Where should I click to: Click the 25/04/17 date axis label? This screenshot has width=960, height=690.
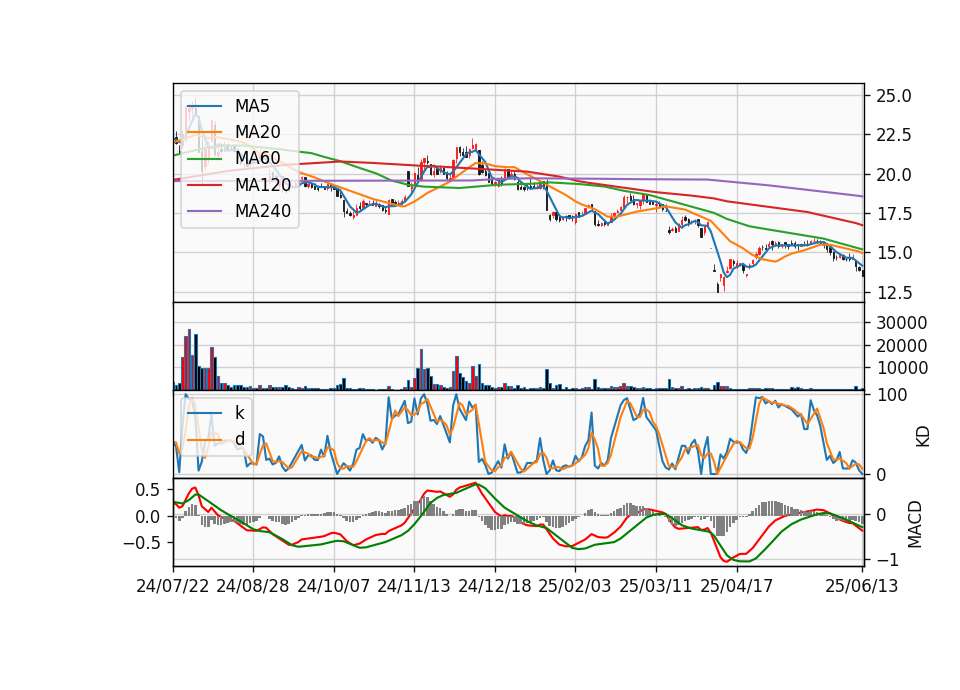coord(737,586)
